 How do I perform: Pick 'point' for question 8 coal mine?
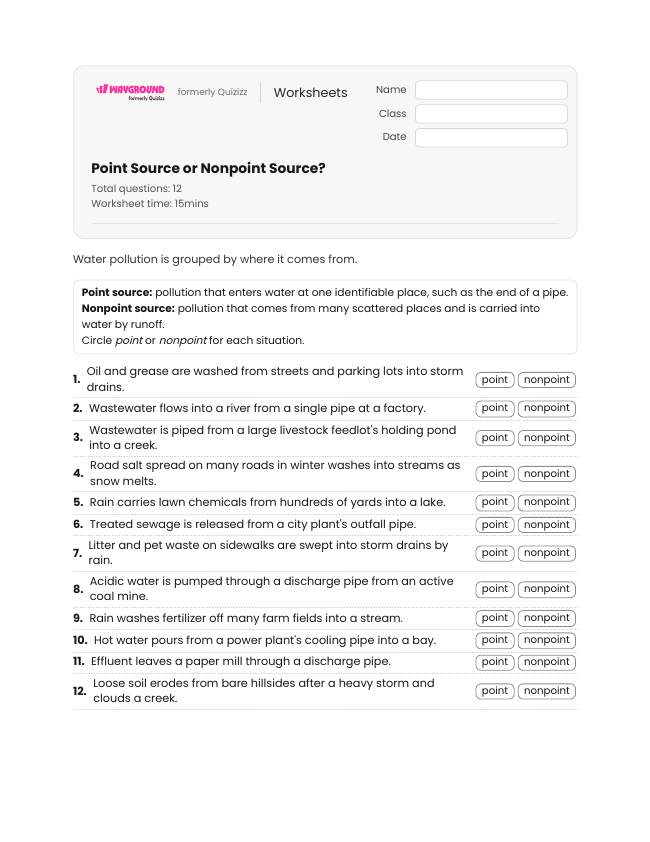pyautogui.click(x=495, y=589)
